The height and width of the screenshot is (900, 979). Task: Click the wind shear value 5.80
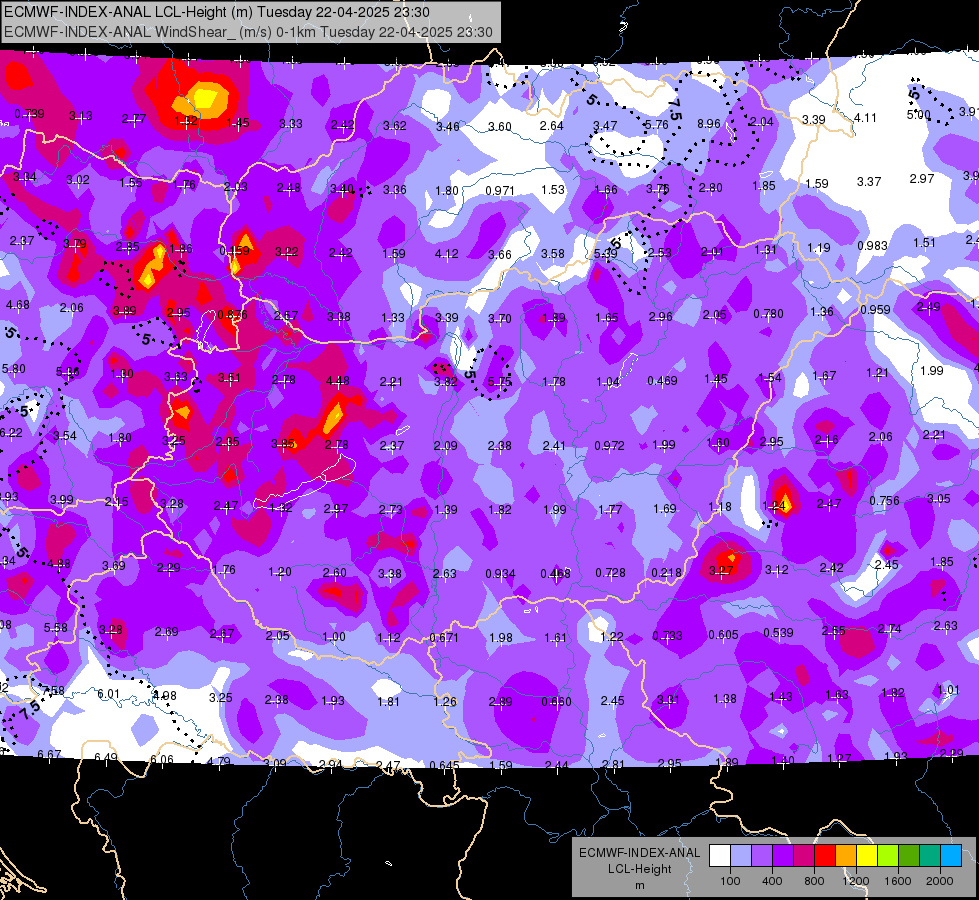coord(14,368)
